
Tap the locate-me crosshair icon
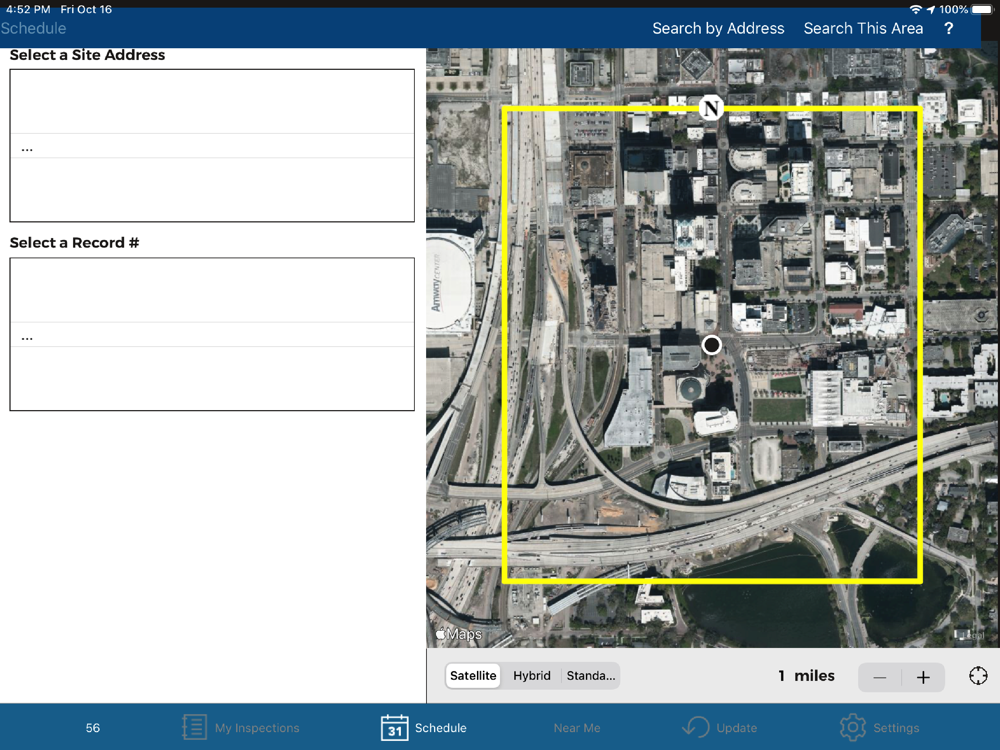[978, 675]
